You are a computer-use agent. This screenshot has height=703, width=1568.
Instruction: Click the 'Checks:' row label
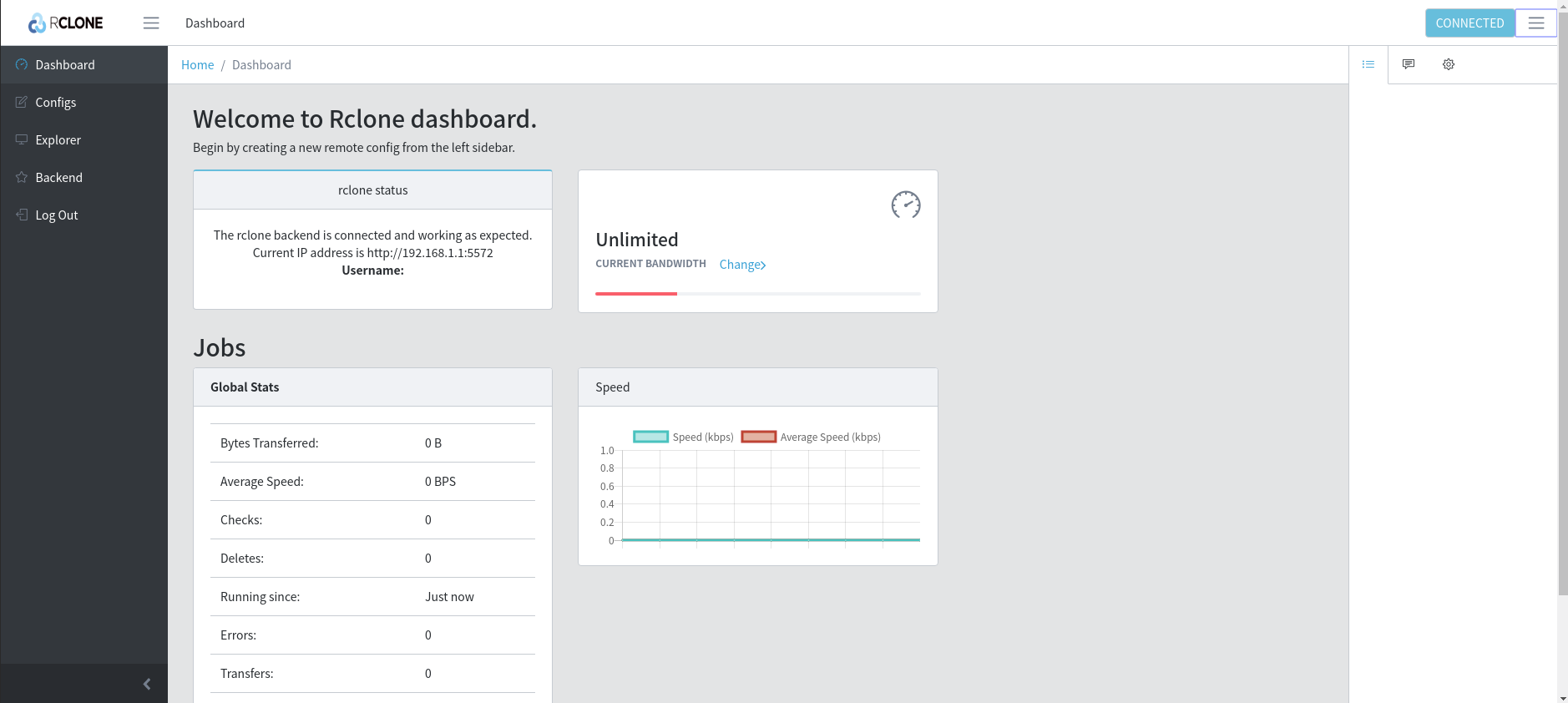pos(241,520)
